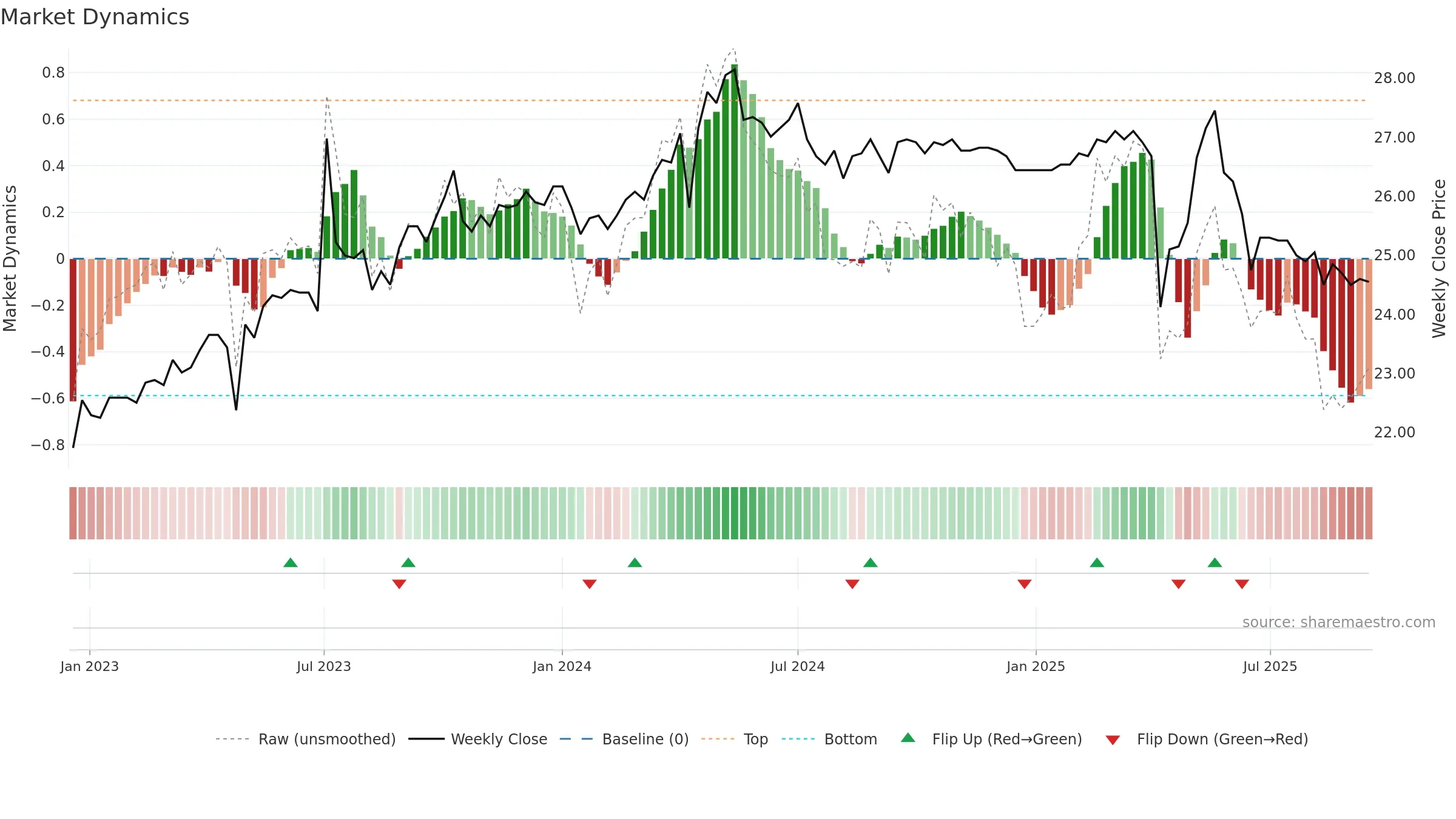Select the green flip-up marker after Jan 2025

click(x=1097, y=562)
